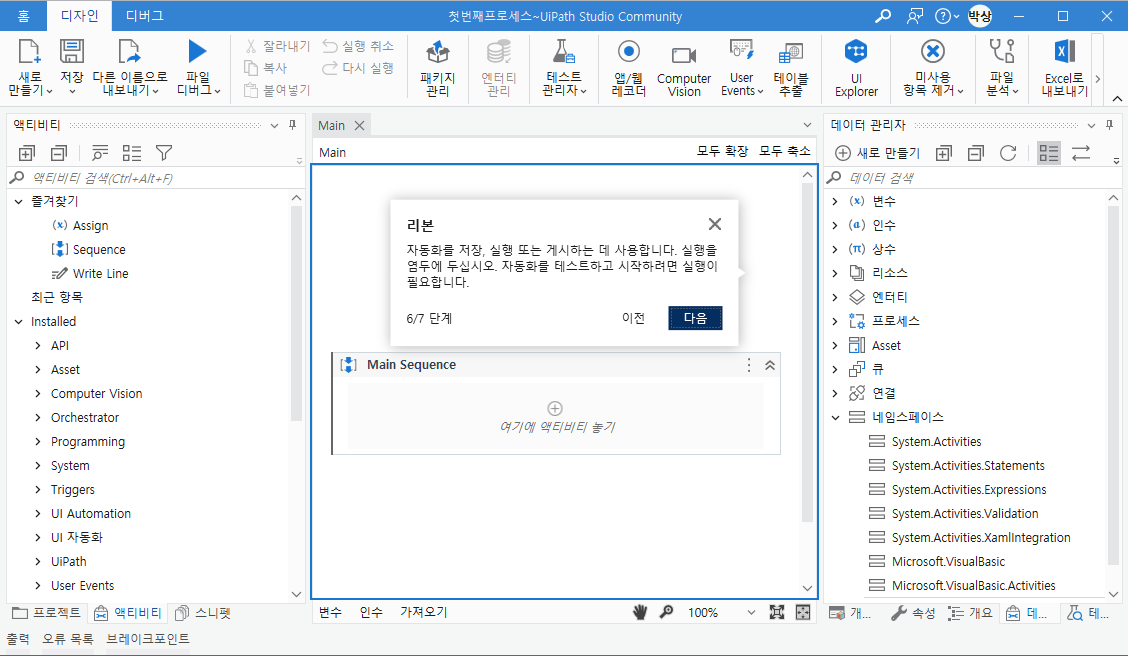
Task: Click fit to screen icon
Action: (x=776, y=612)
